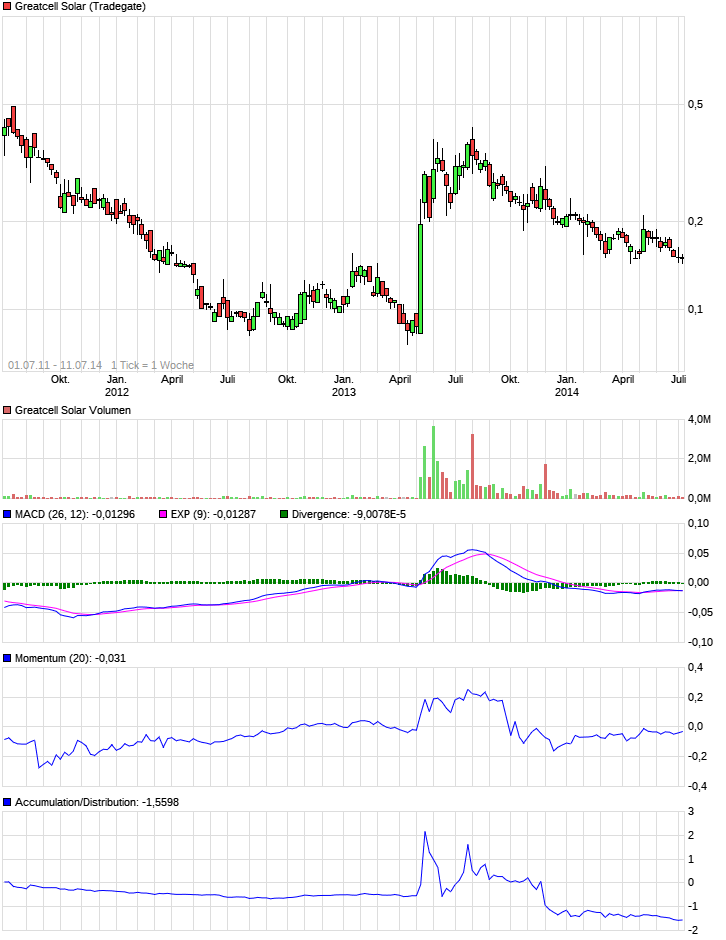Viewport: 726px width, 940px height.
Task: Click the 2012 year label on time axis
Action: [x=117, y=392]
